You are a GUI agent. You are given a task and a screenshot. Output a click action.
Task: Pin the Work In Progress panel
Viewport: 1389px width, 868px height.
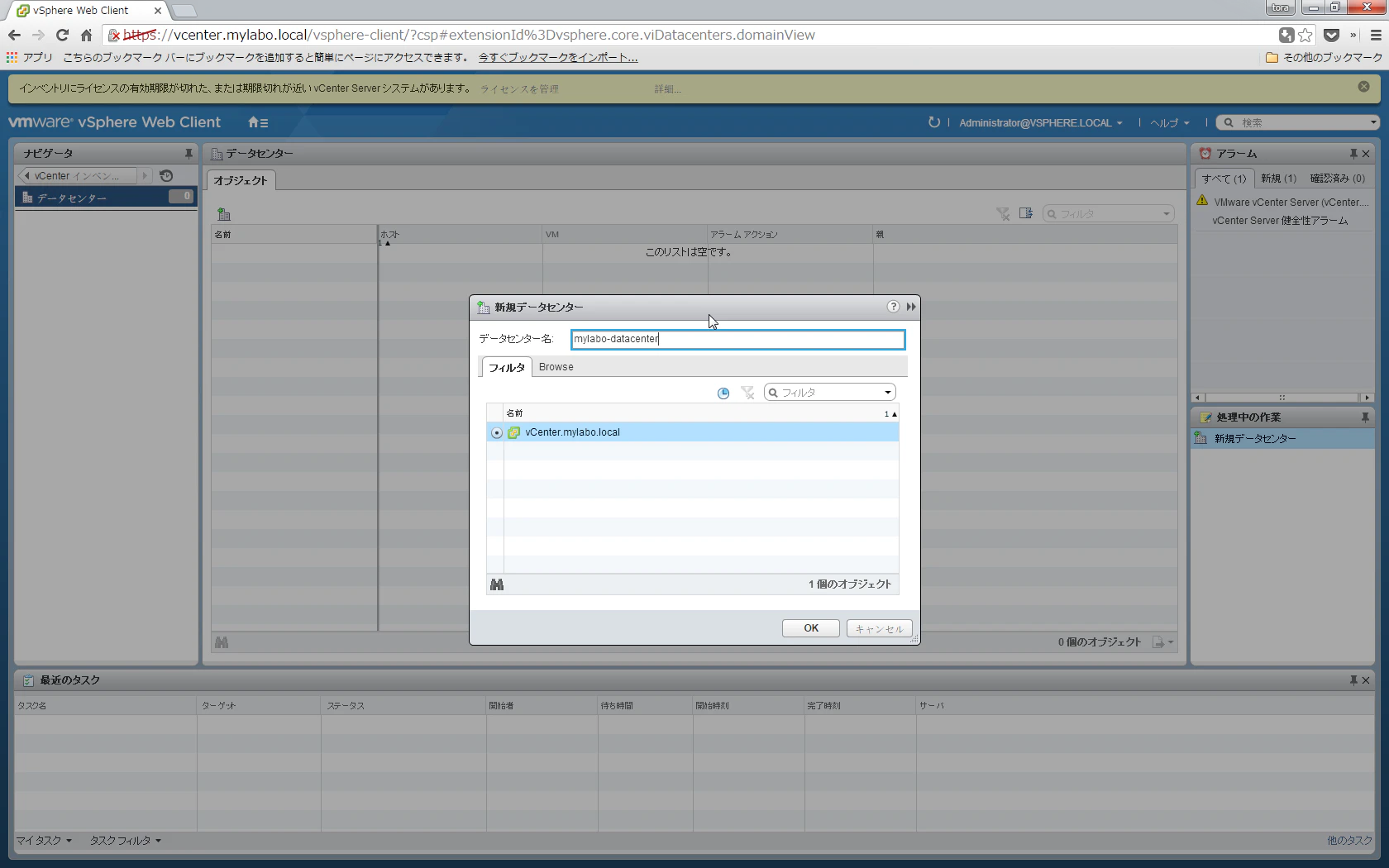(x=1365, y=417)
